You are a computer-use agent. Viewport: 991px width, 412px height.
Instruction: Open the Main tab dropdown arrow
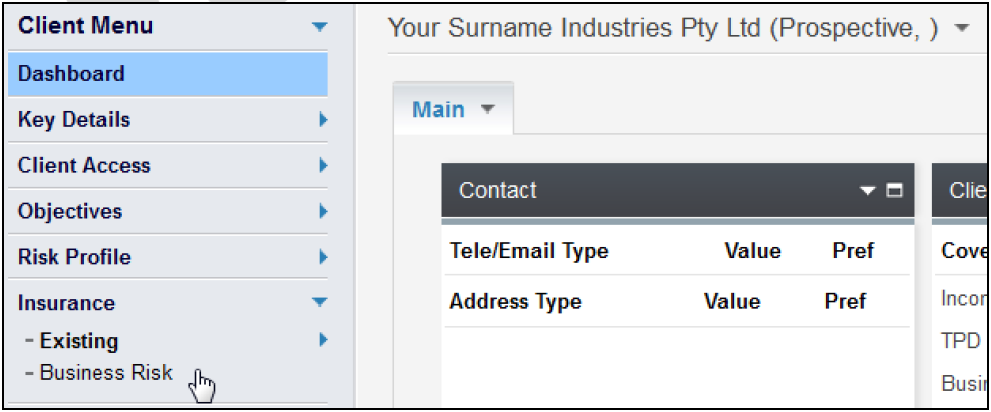tap(488, 110)
